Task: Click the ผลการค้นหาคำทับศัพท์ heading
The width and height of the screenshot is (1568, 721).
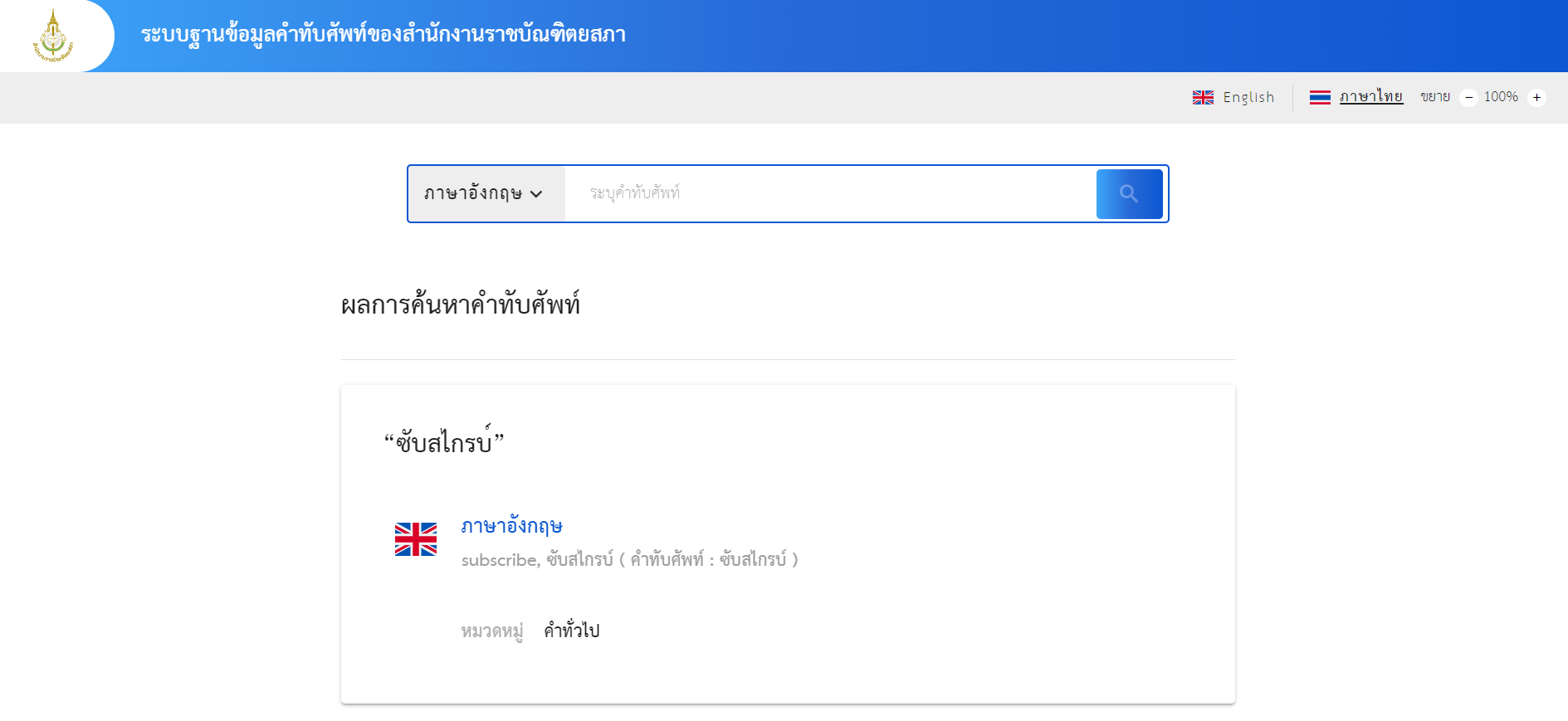Action: (460, 305)
